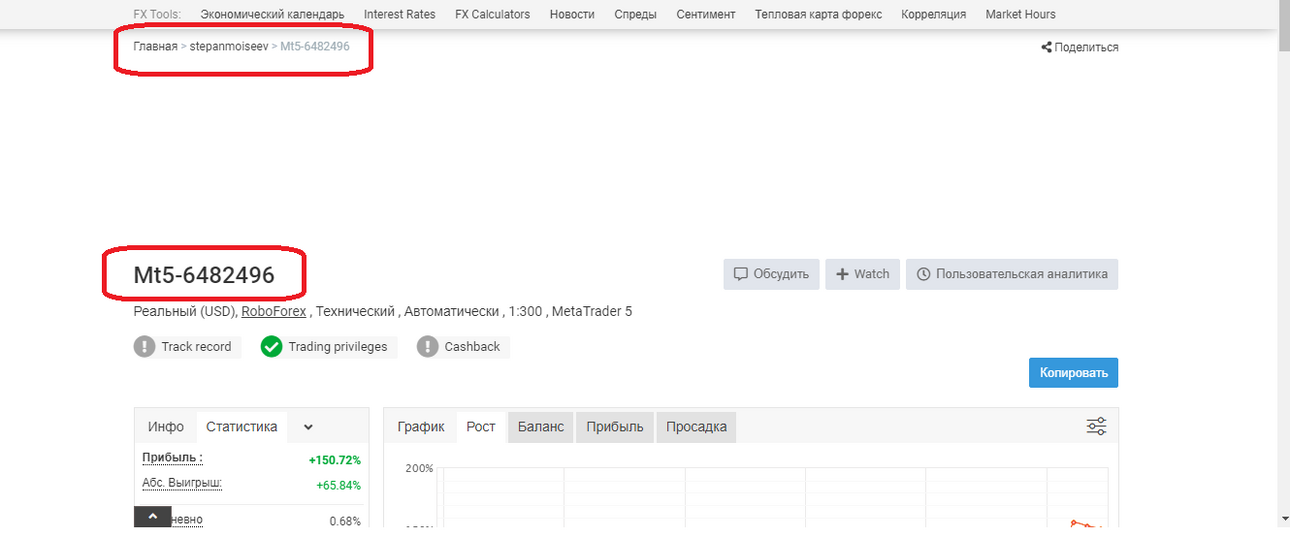Open Пользовательская аналитика button
The height and width of the screenshot is (537, 1290).
click(x=1012, y=274)
